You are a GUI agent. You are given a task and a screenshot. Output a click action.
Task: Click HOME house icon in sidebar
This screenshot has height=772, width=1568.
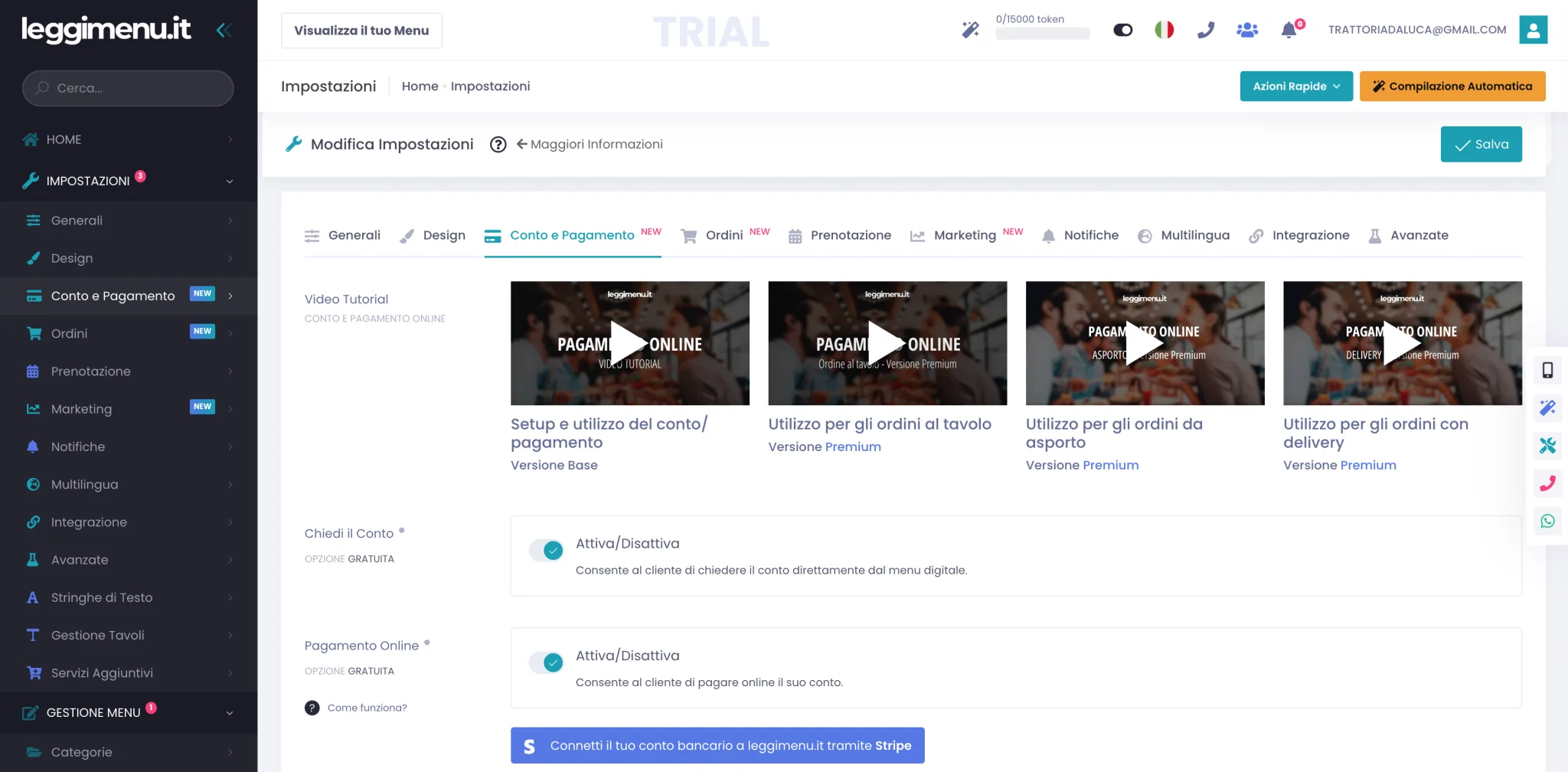point(31,139)
